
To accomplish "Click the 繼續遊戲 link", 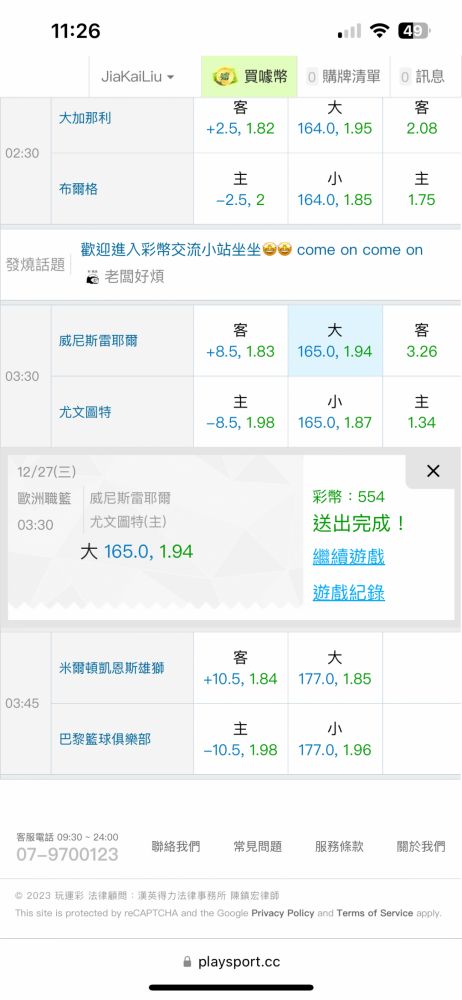I will [348, 557].
